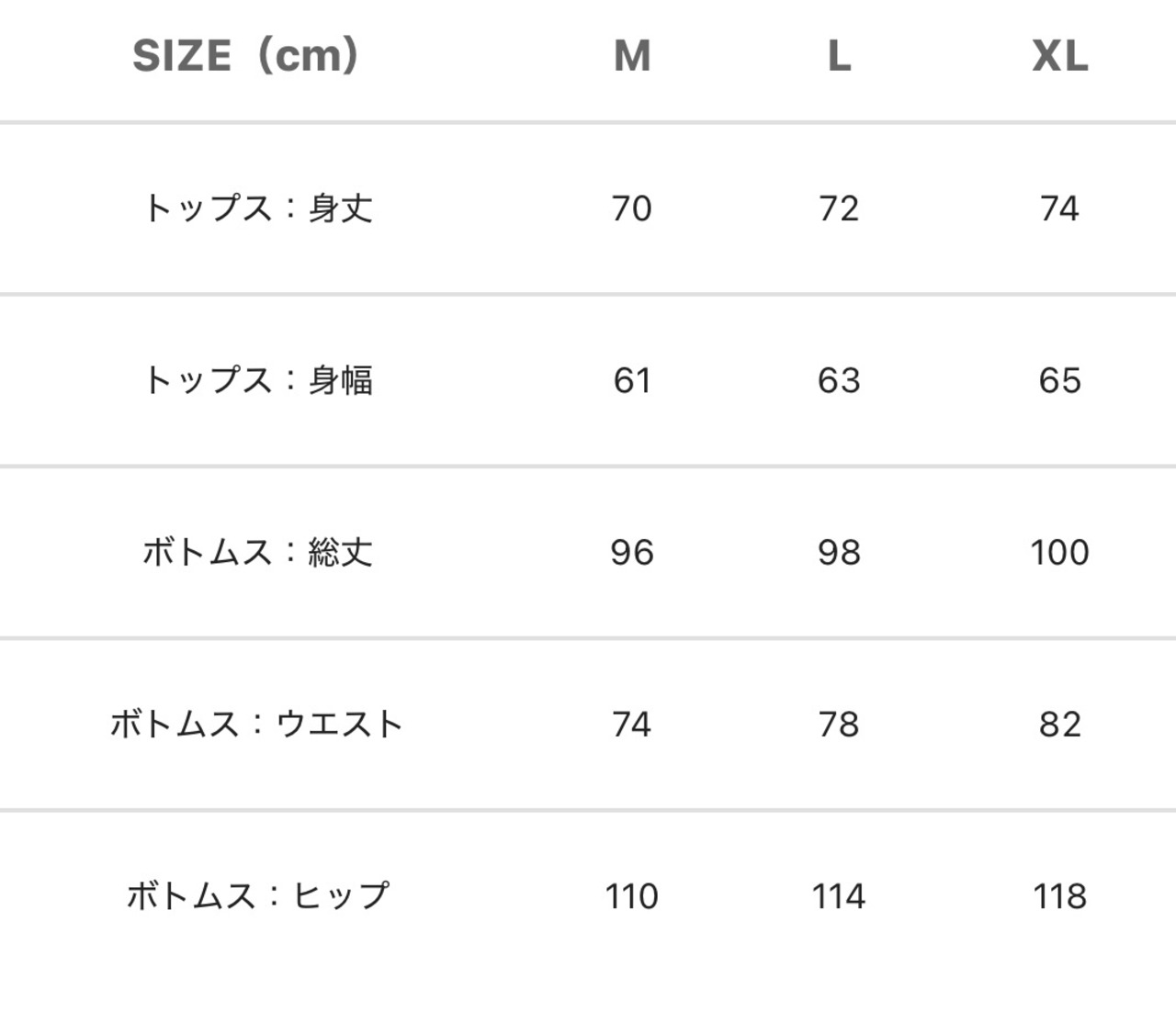The image size is (1176, 1023).
Task: Click the value 100 for XL 総丈
Action: (x=1059, y=552)
